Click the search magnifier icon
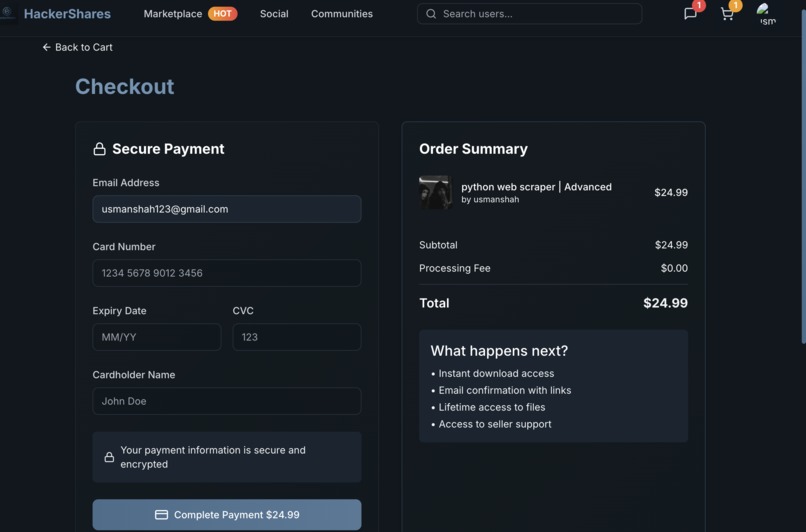The image size is (806, 532). (x=431, y=14)
